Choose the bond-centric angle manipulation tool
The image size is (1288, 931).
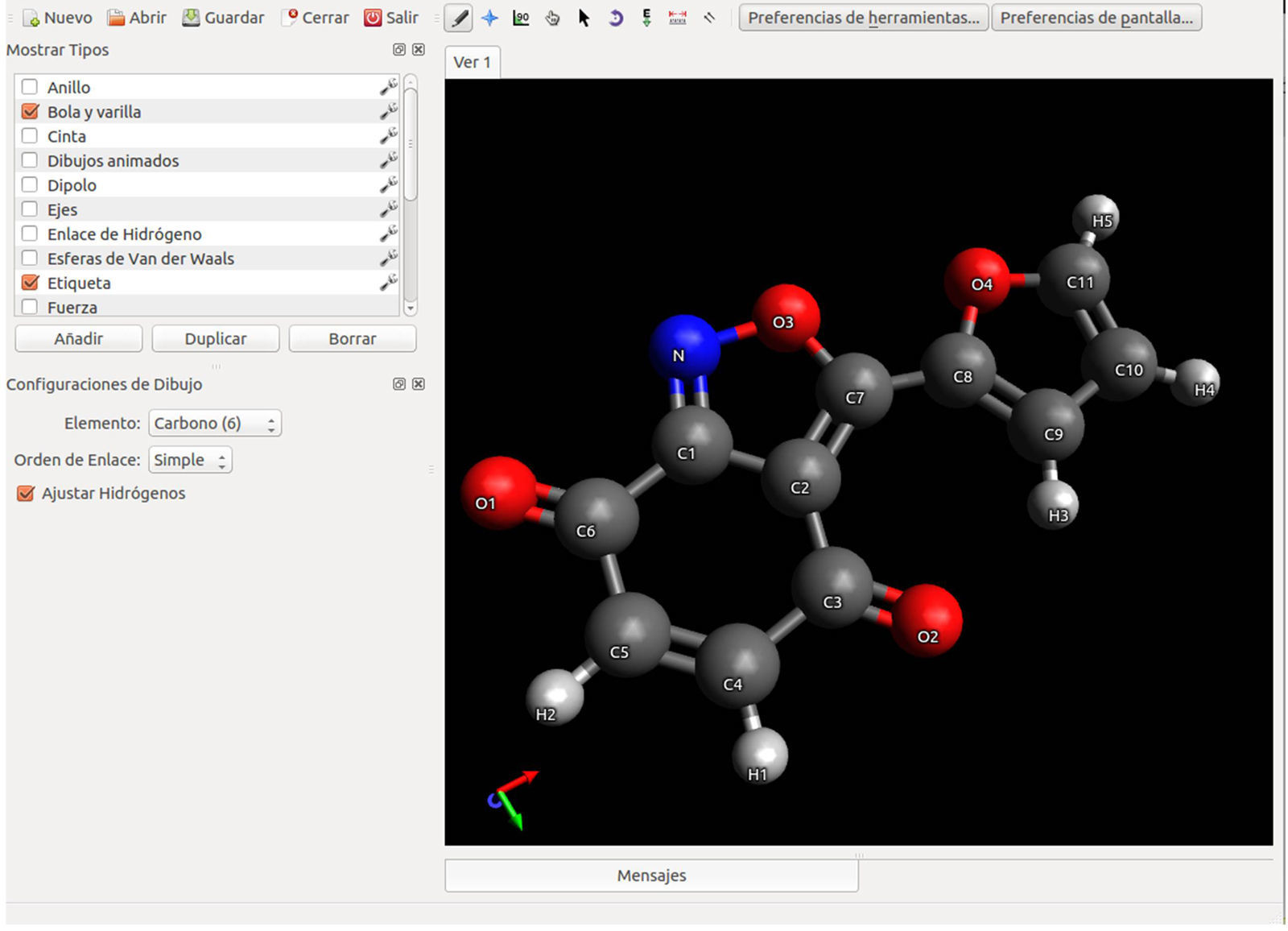coord(521,18)
